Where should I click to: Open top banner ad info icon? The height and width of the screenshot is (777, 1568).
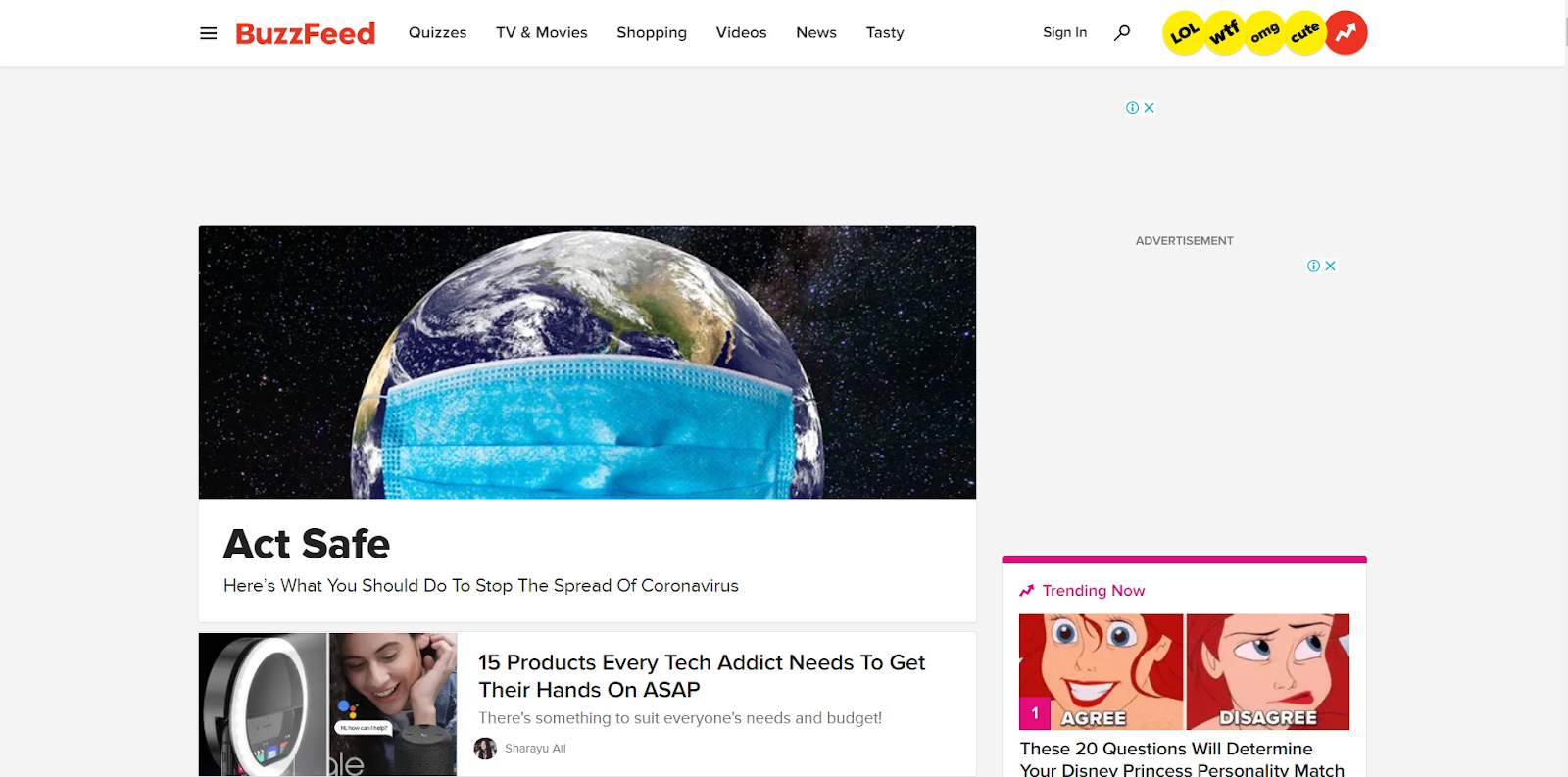pyautogui.click(x=1132, y=108)
